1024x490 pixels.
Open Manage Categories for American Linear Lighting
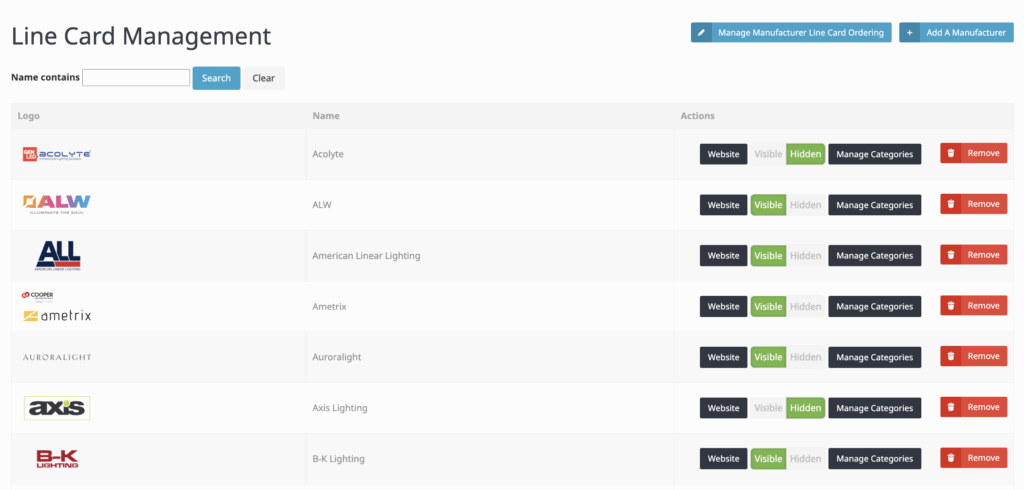[874, 256]
